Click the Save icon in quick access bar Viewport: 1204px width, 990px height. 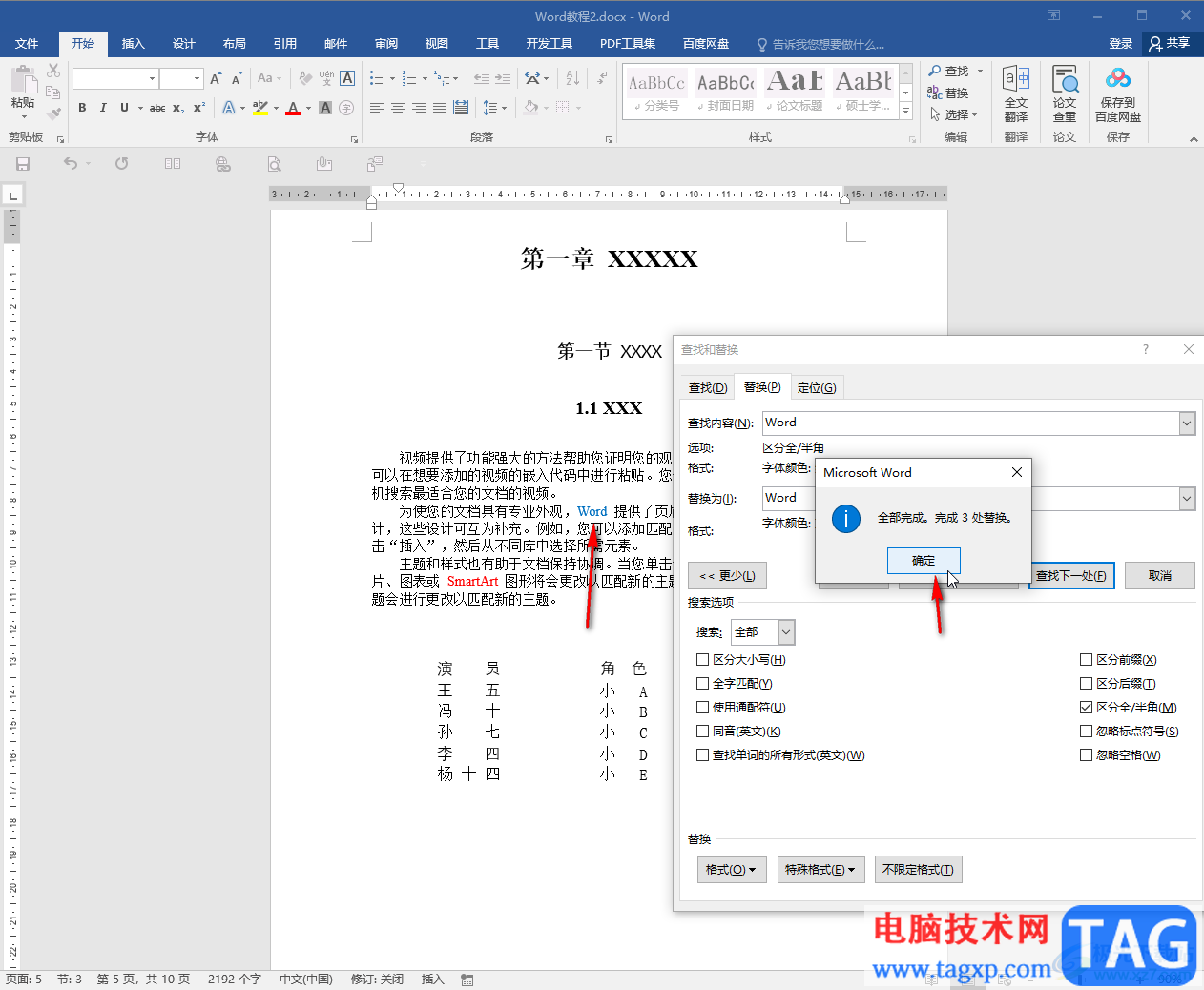click(23, 164)
